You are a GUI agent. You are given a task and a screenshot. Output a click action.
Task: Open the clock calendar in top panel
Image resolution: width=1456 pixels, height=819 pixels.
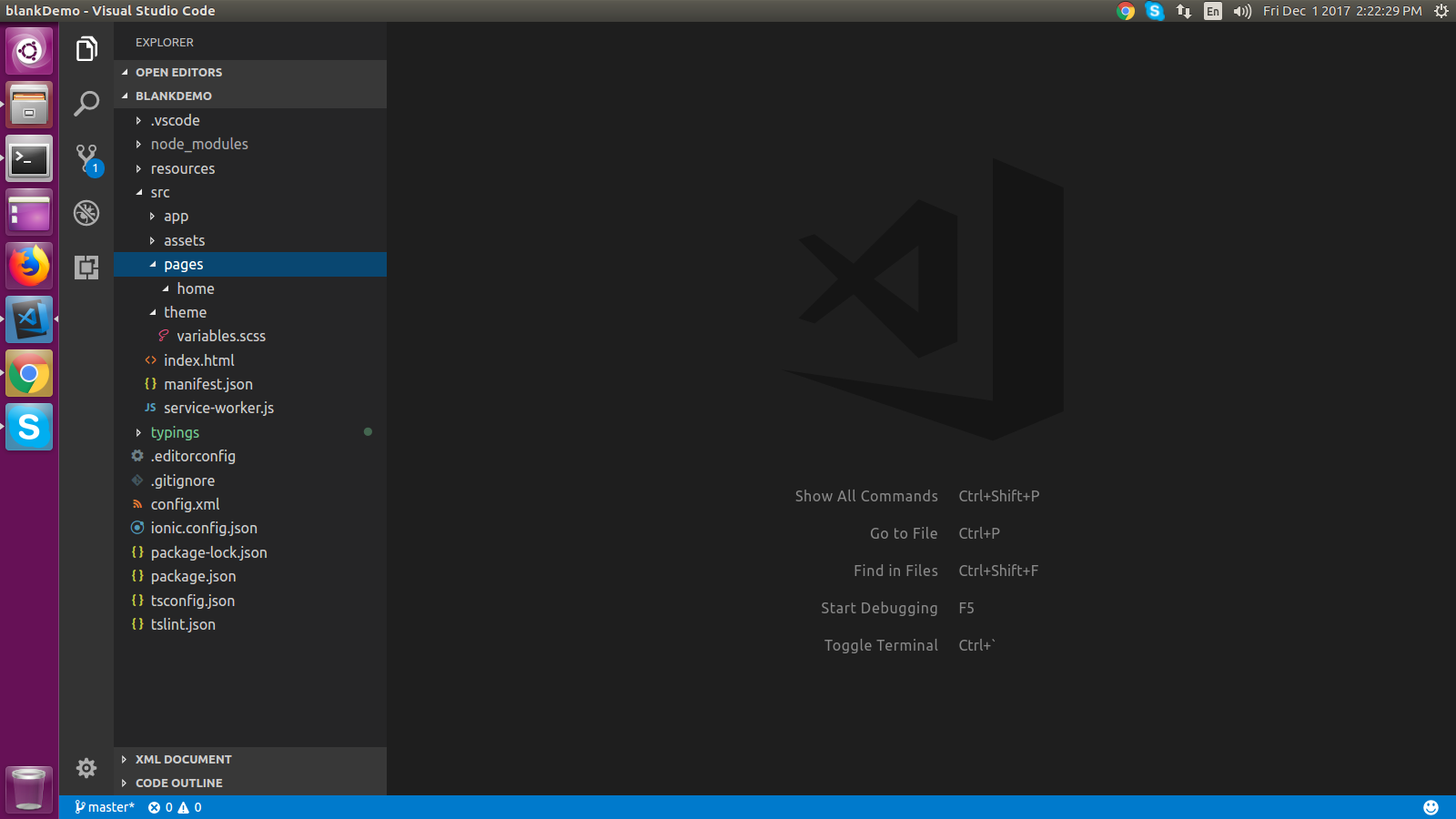tap(1342, 11)
